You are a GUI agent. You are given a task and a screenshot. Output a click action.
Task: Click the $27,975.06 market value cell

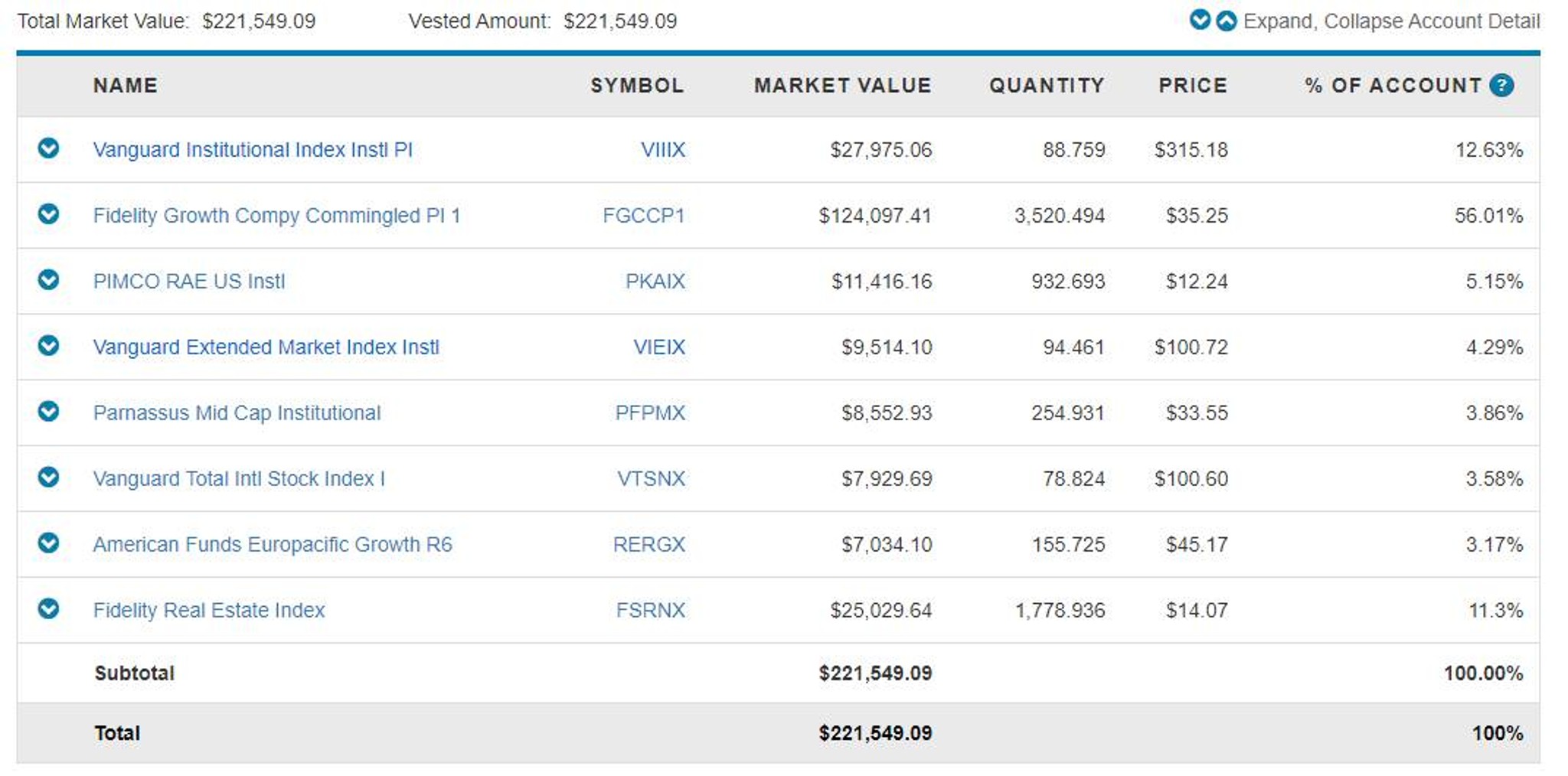(x=881, y=149)
